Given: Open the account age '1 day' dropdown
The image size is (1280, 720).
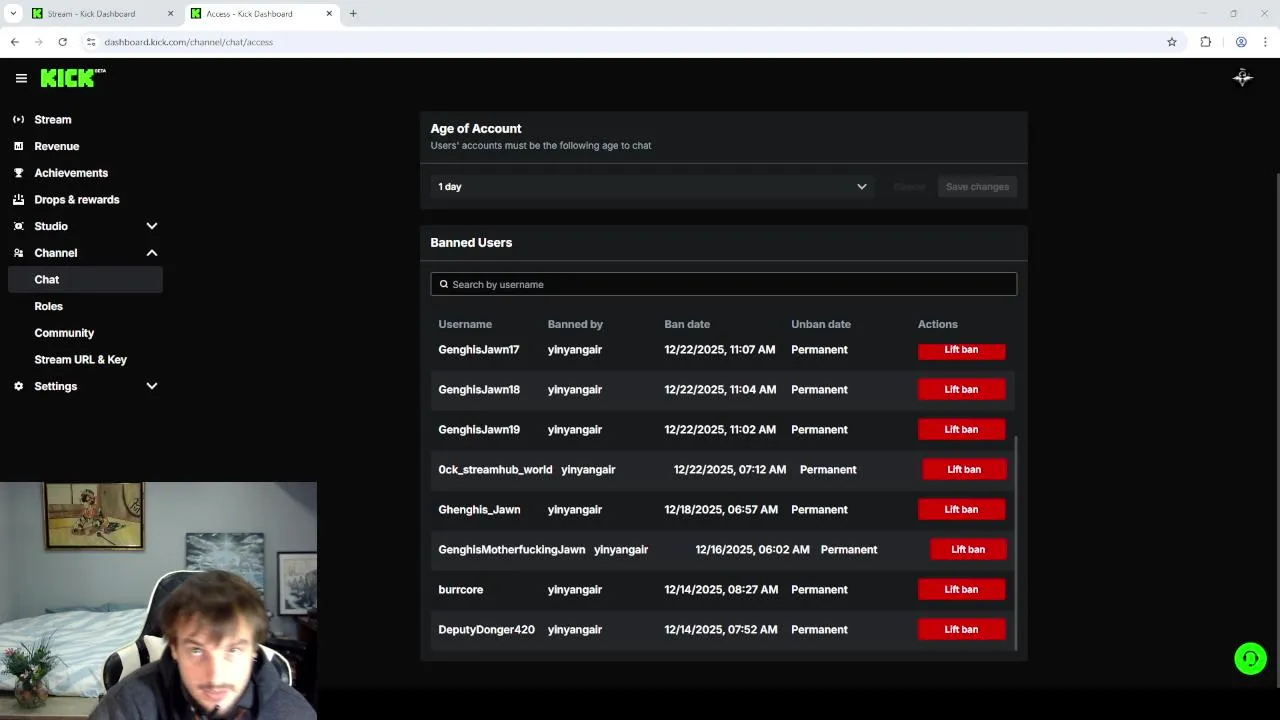Looking at the screenshot, I should [652, 187].
